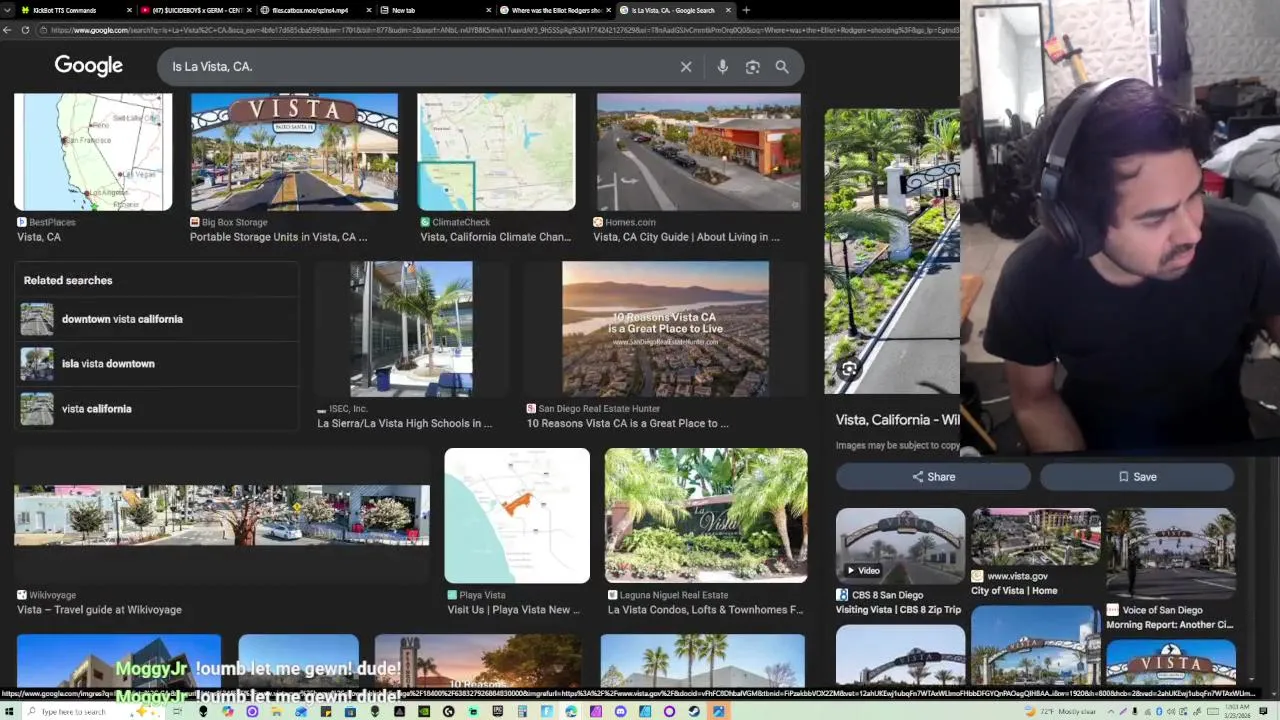Open Homes.com Vista city guide image

pyautogui.click(x=699, y=152)
